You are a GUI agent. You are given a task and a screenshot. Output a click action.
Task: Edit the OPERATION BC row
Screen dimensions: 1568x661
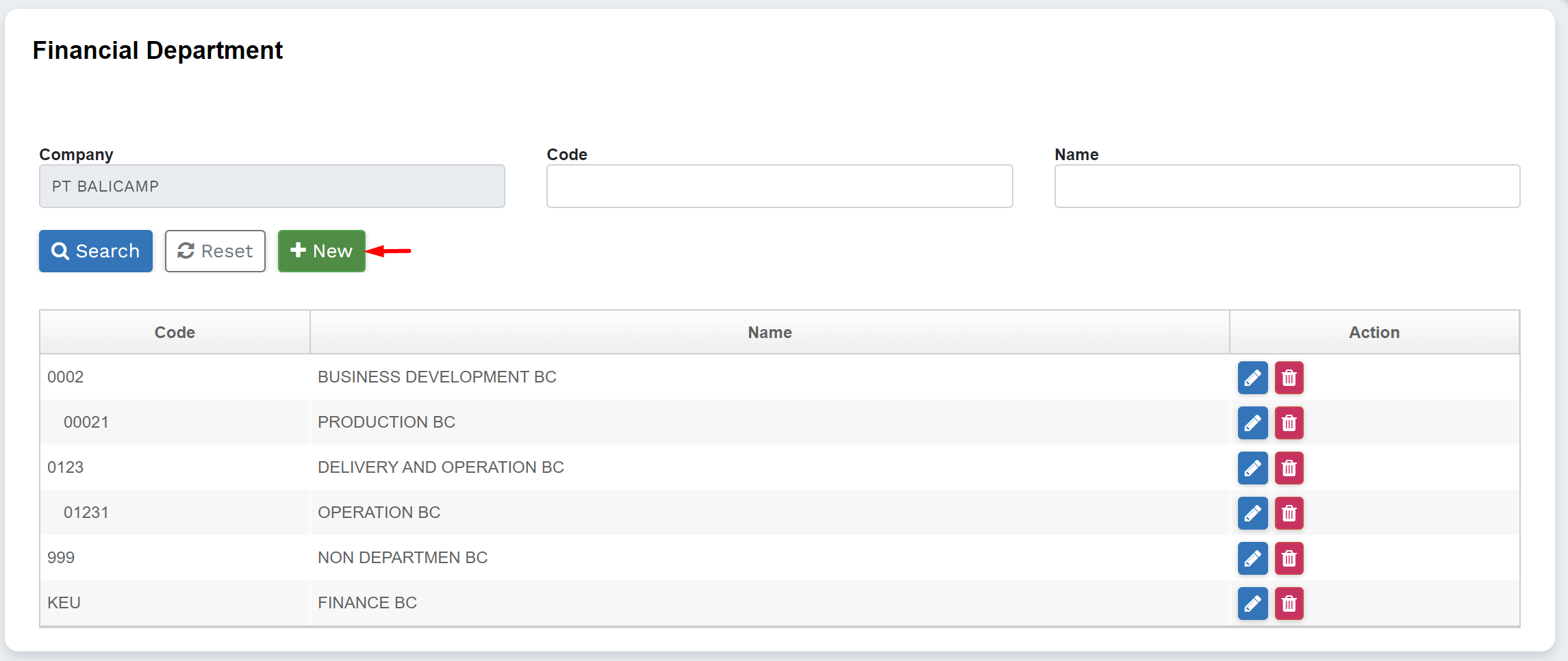[x=1252, y=513]
